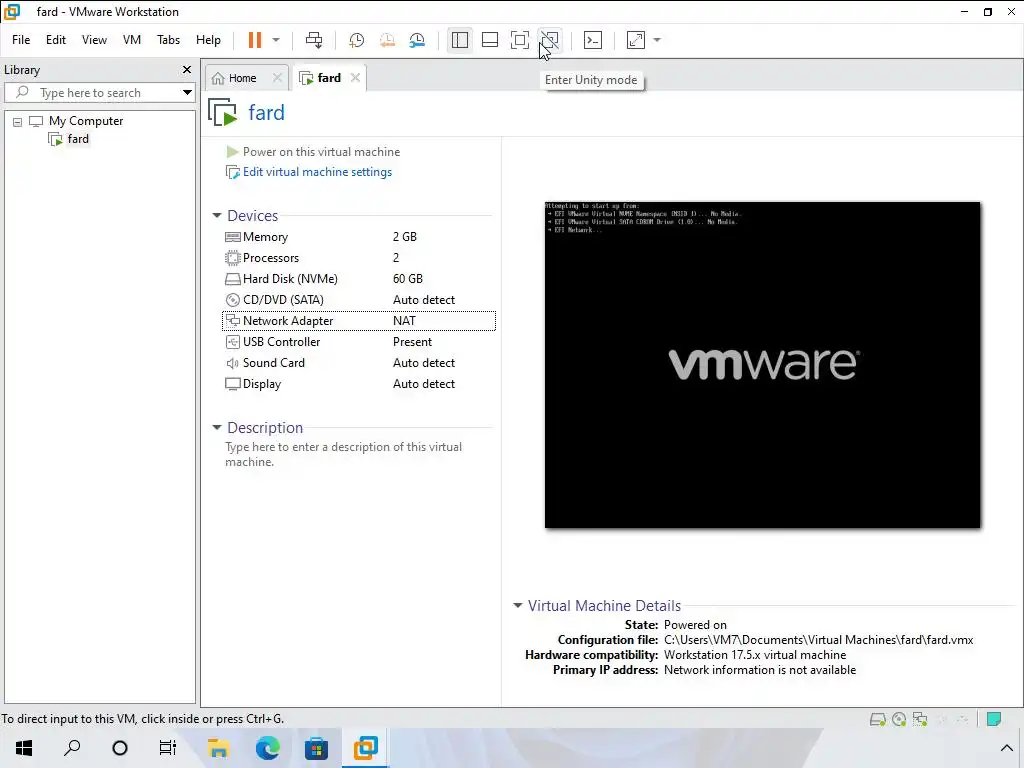Open the VM menu
1024x768 pixels.
(x=132, y=40)
